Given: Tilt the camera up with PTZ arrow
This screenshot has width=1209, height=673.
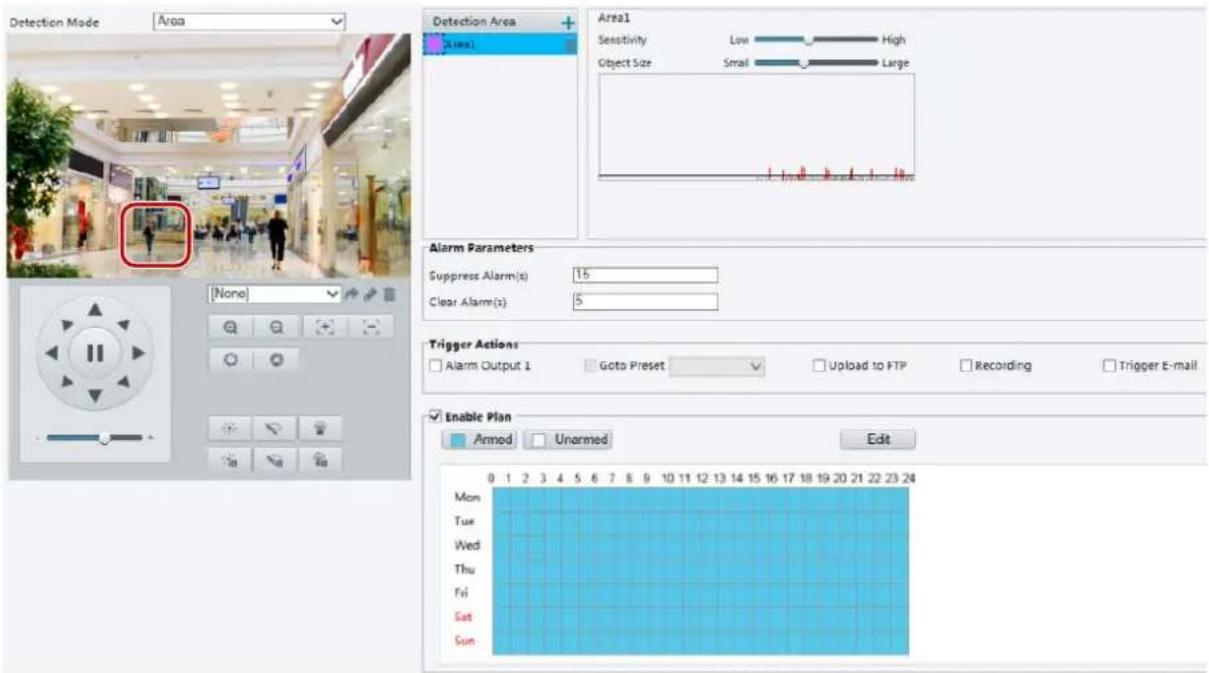Looking at the screenshot, I should point(95,309).
